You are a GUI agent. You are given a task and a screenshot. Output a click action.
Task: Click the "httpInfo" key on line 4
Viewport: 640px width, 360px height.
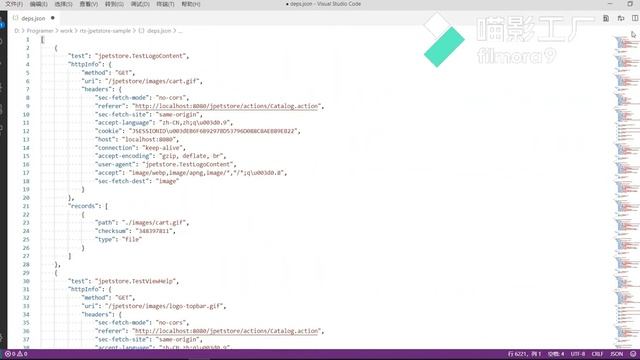(x=84, y=64)
